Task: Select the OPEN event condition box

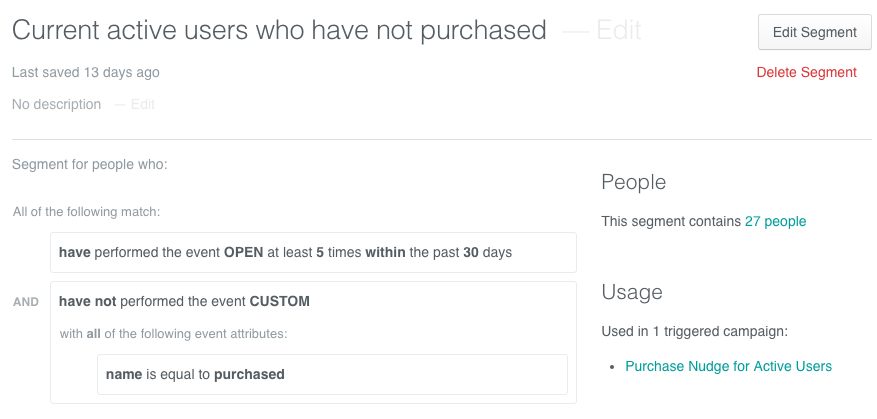Action: click(313, 252)
